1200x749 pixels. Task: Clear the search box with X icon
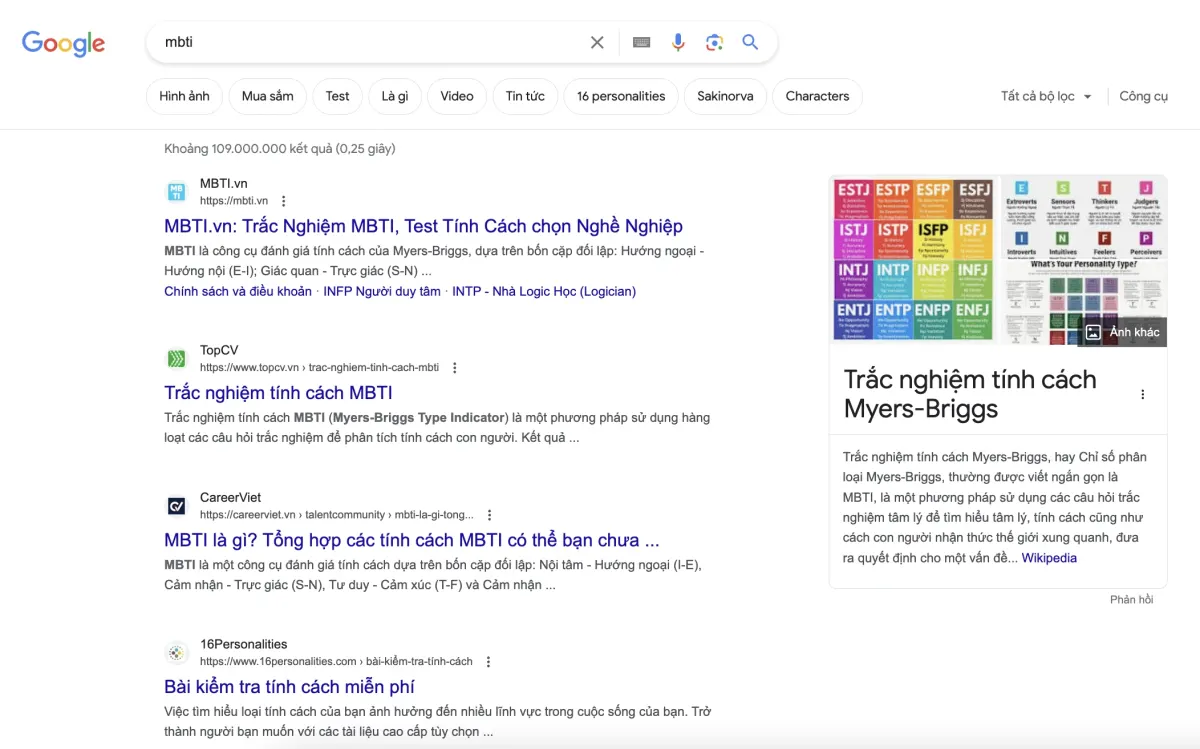click(597, 42)
